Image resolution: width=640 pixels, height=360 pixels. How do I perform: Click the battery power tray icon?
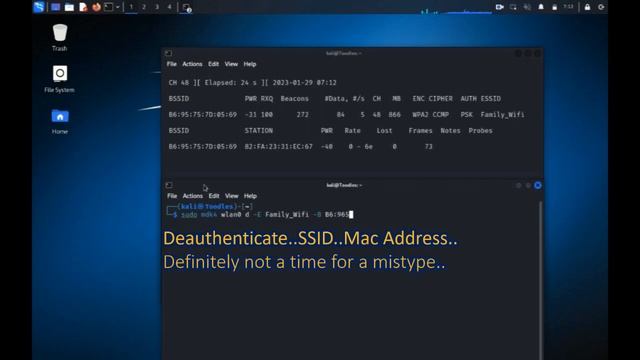554,7
